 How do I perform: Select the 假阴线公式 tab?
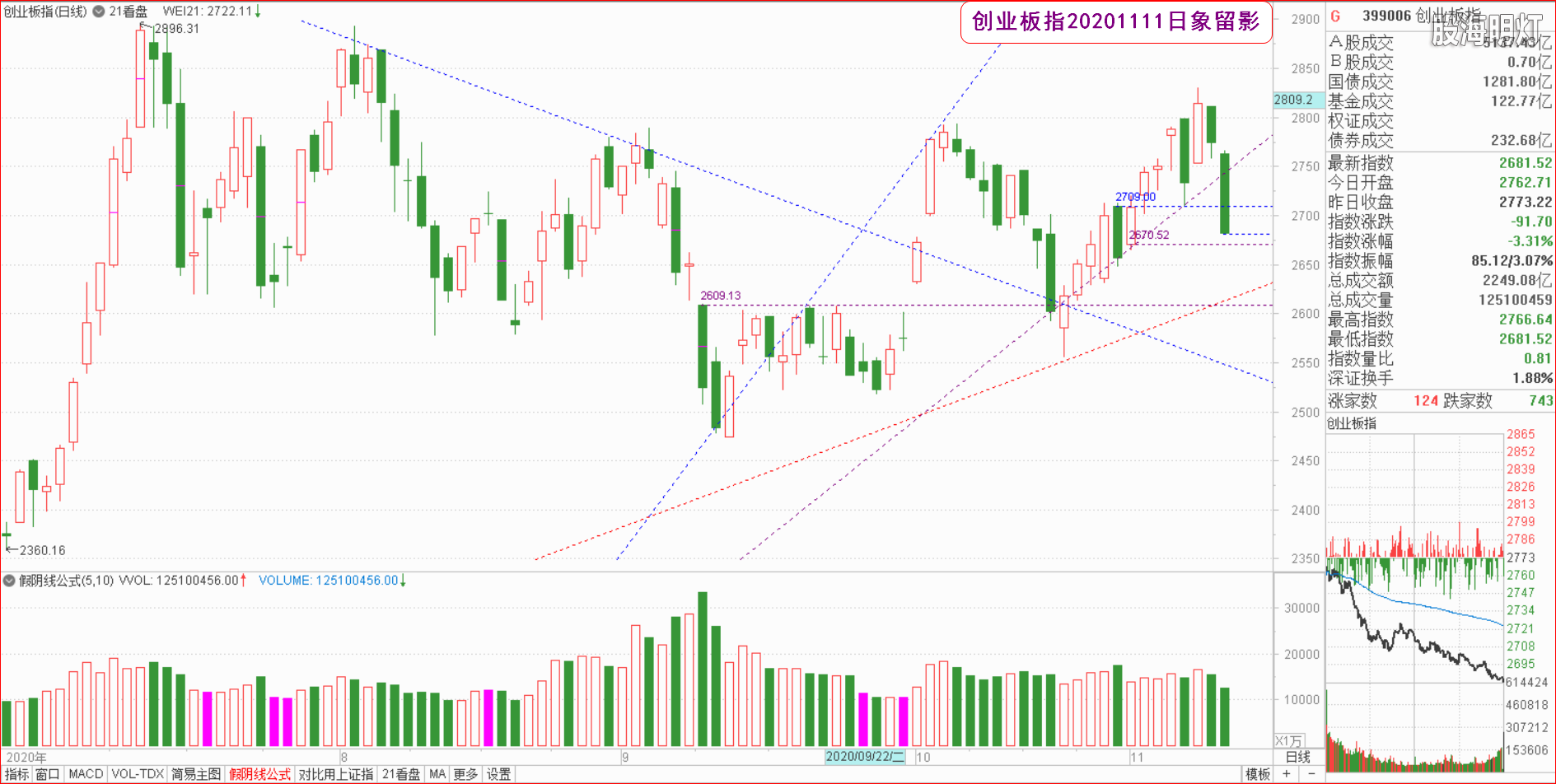pyautogui.click(x=259, y=775)
